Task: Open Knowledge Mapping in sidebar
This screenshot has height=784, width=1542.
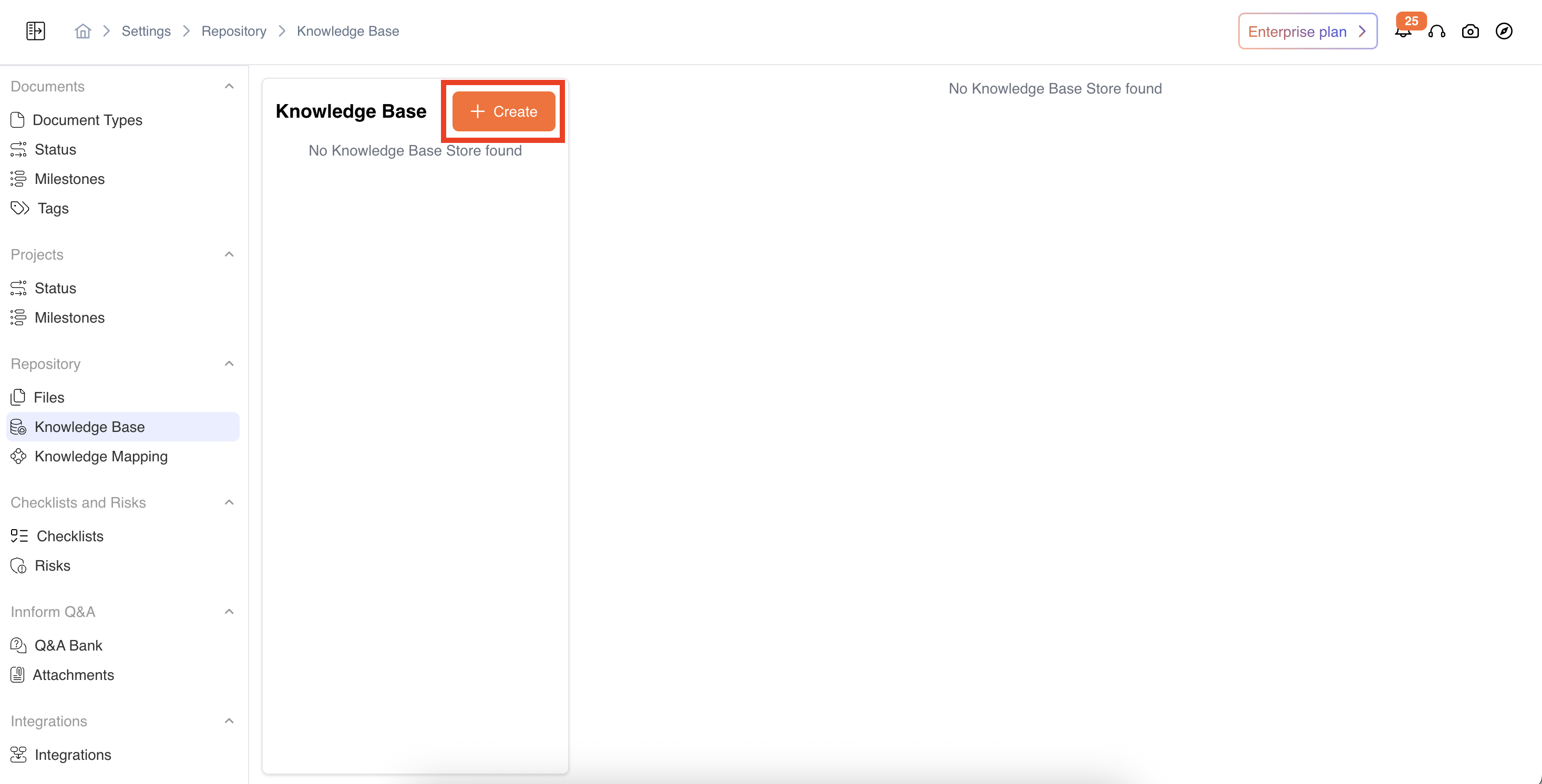Action: pos(100,456)
